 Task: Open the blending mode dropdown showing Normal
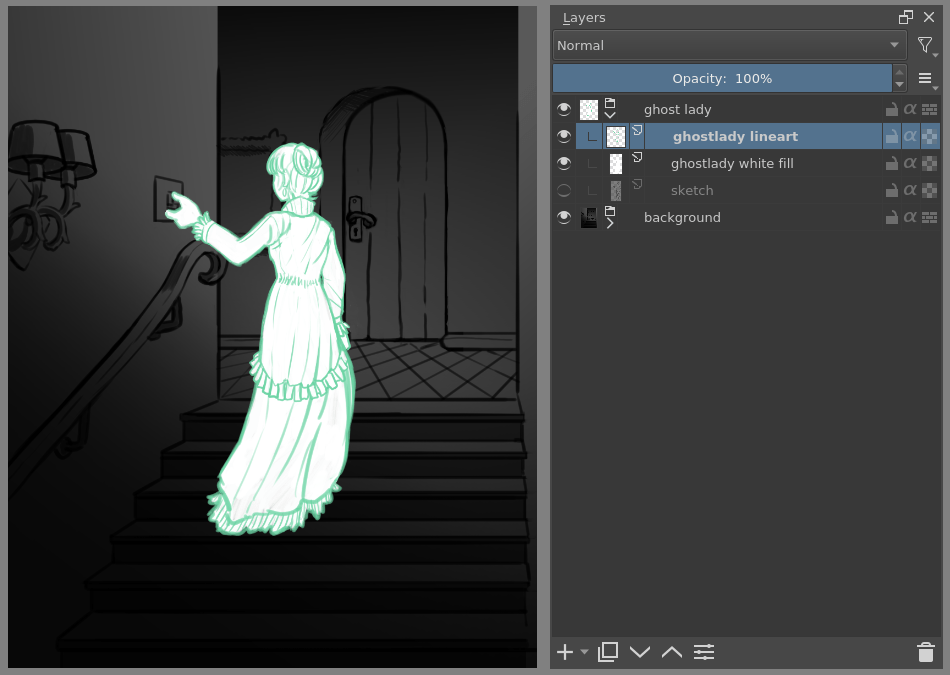pyautogui.click(x=728, y=45)
